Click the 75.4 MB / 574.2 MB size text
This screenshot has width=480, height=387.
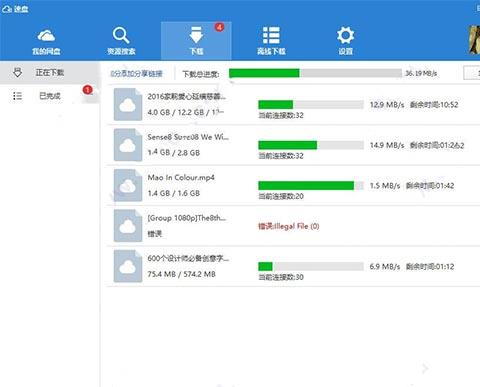click(x=181, y=274)
